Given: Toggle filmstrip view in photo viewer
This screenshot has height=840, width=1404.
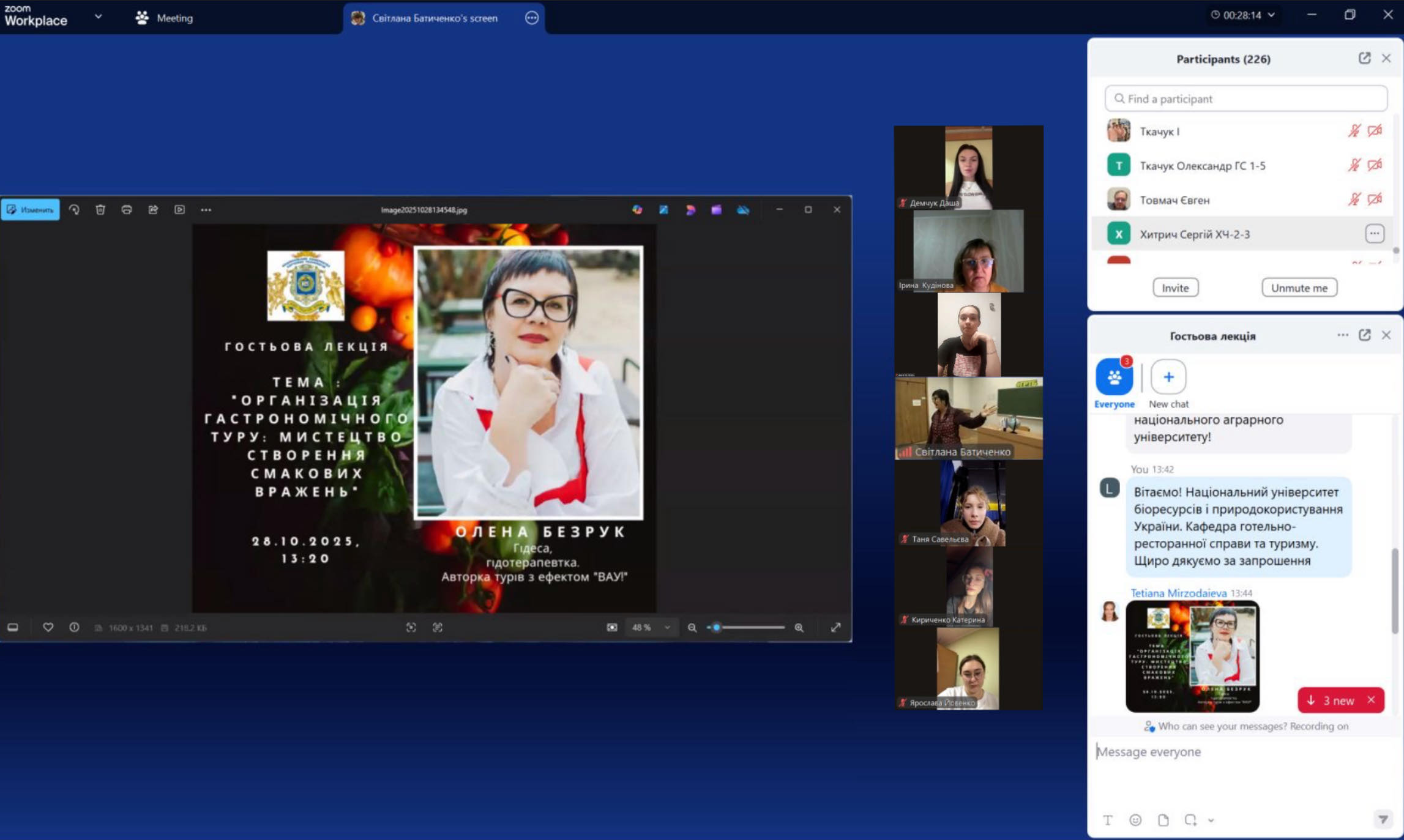Looking at the screenshot, I should click(13, 627).
